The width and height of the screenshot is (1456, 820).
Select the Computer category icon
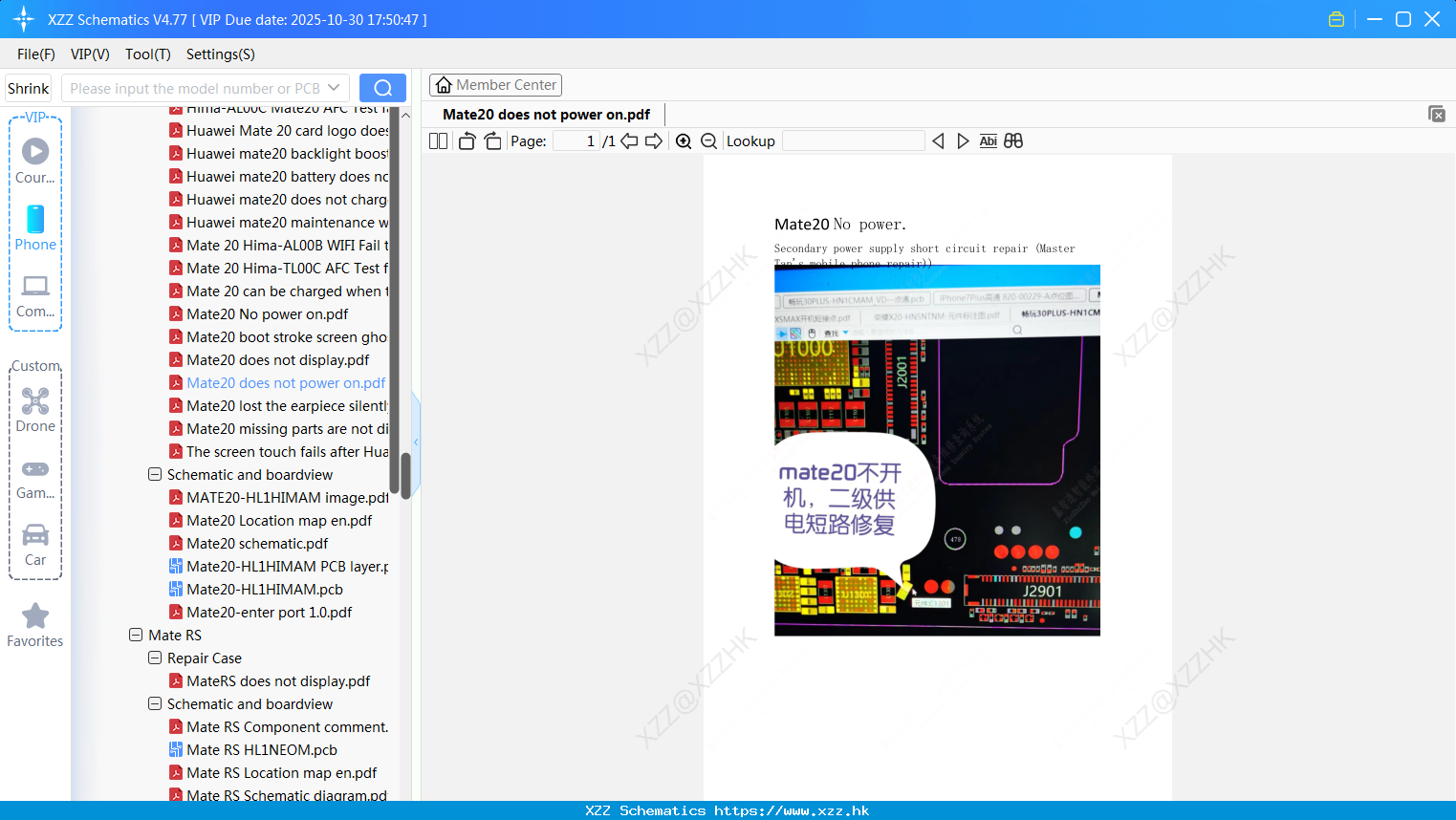35,295
